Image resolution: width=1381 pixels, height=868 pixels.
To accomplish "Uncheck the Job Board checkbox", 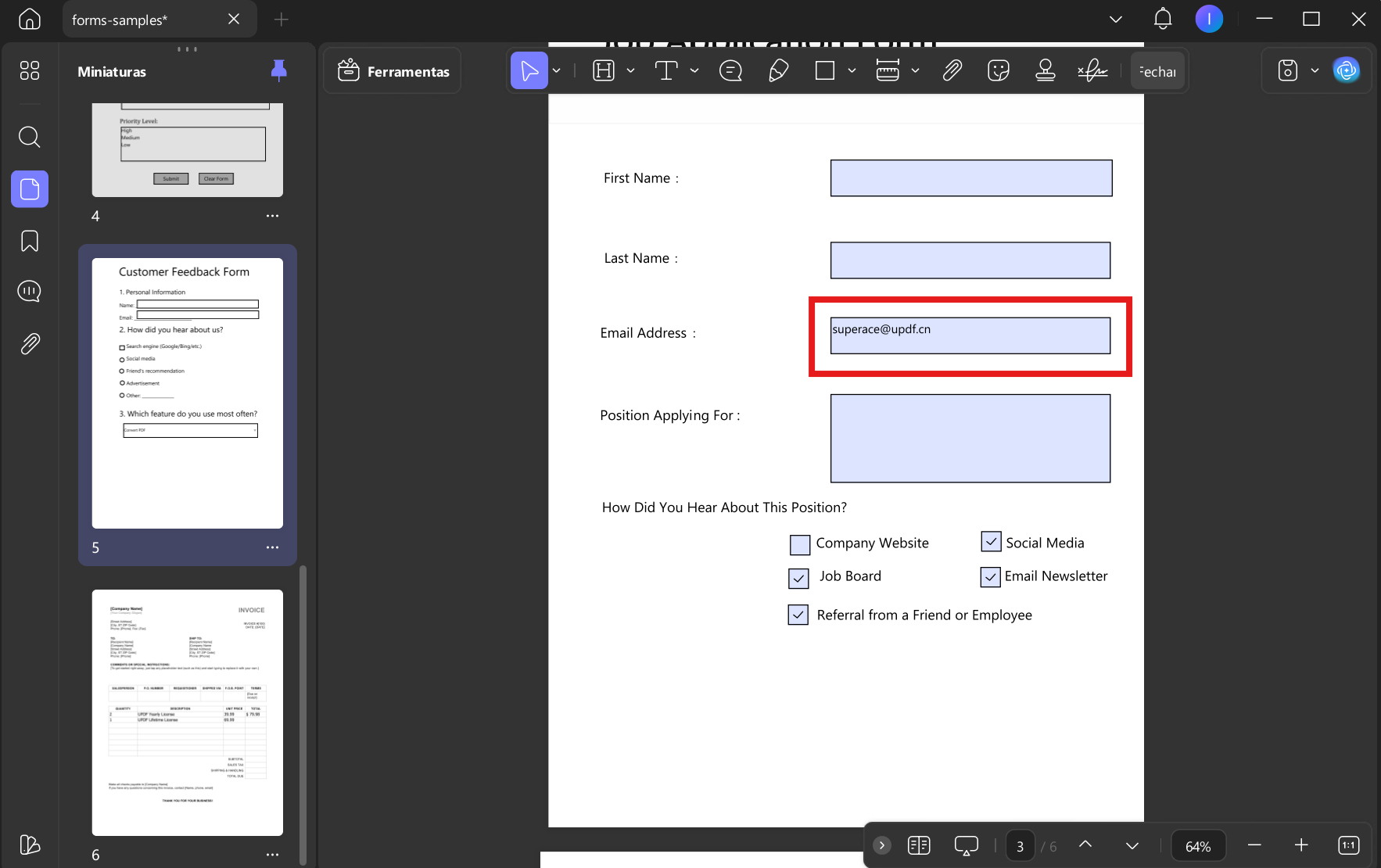I will tap(798, 578).
